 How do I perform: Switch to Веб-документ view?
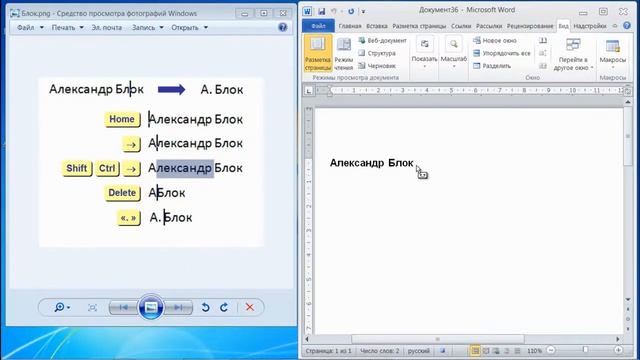tap(382, 40)
